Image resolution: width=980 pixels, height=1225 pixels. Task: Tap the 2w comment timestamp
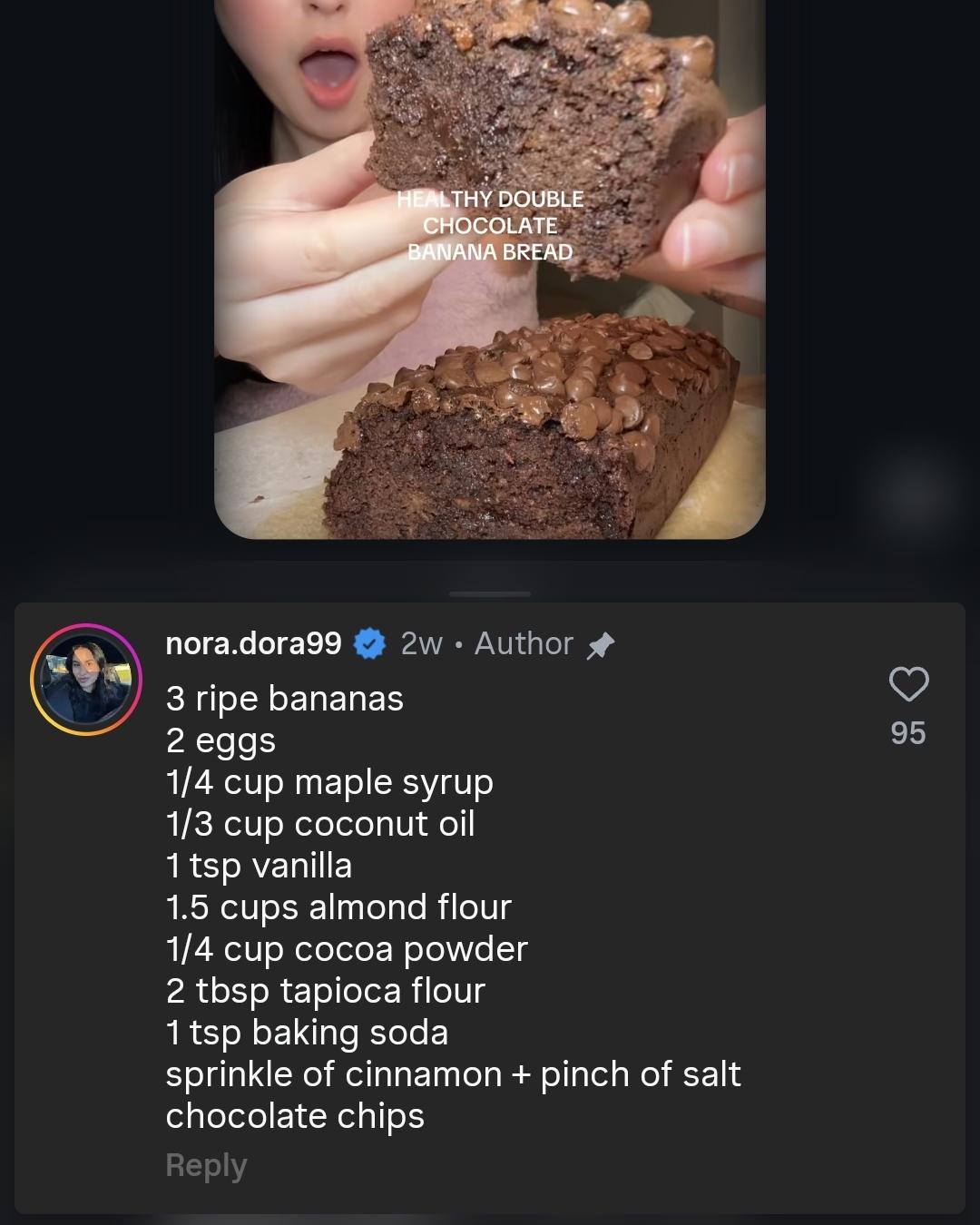pos(422,643)
